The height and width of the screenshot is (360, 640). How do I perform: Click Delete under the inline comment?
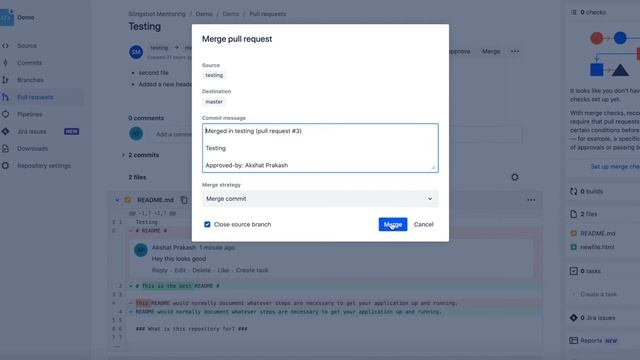(x=202, y=270)
